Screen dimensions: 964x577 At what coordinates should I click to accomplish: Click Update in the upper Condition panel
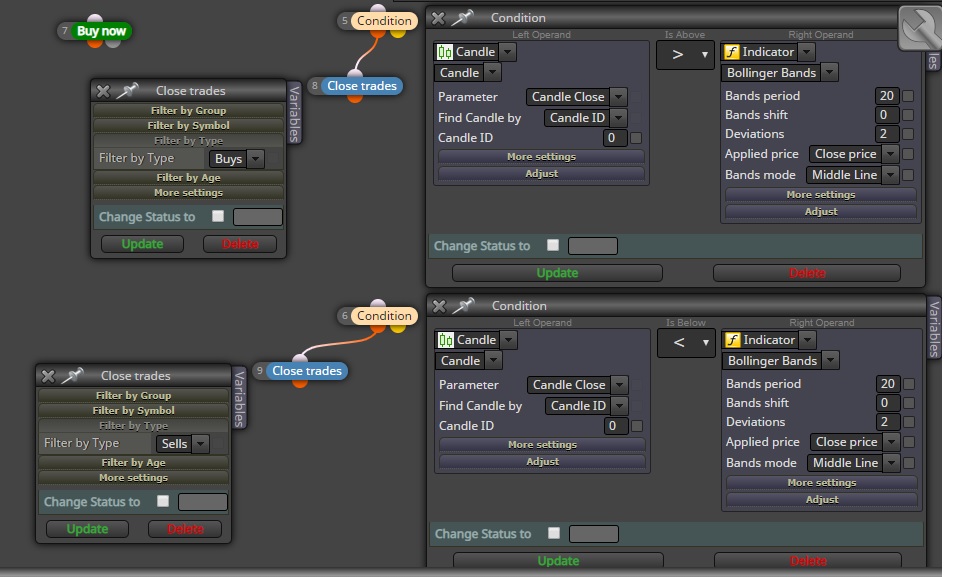coord(557,273)
